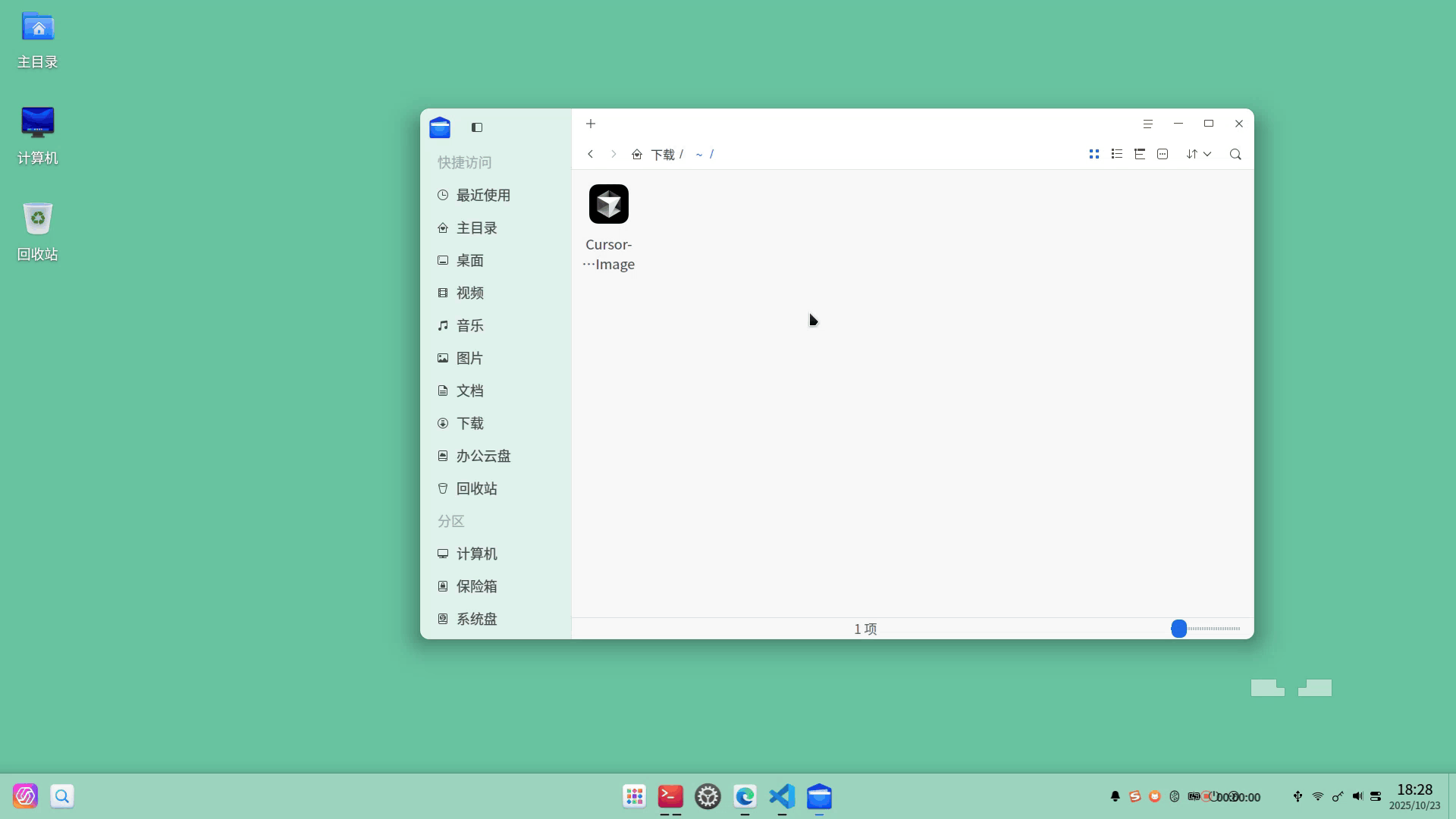Click the ~ breadcrumb segment
Screen dimensions: 1456x819
click(698, 155)
